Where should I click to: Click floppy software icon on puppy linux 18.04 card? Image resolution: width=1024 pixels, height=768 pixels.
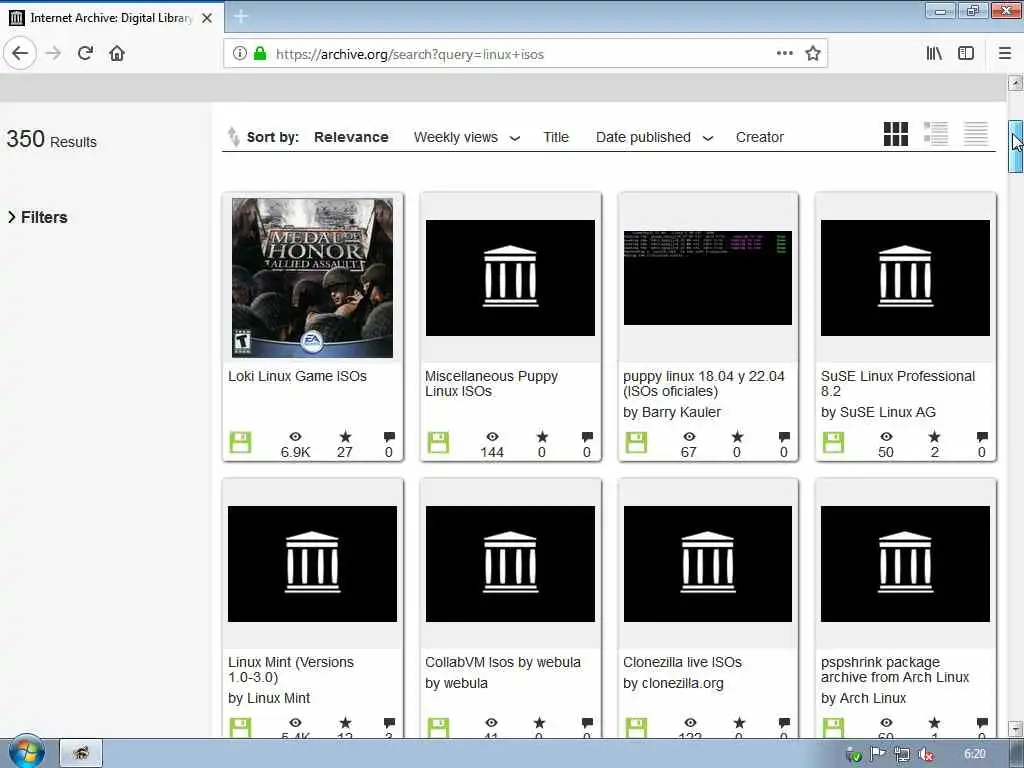click(636, 442)
